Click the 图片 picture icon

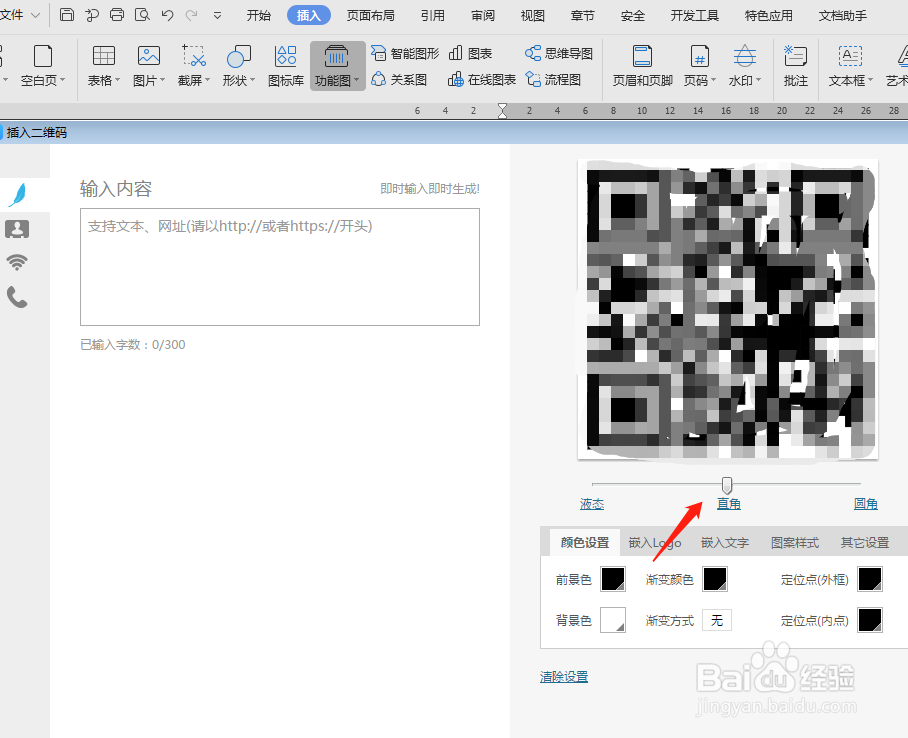tap(149, 56)
